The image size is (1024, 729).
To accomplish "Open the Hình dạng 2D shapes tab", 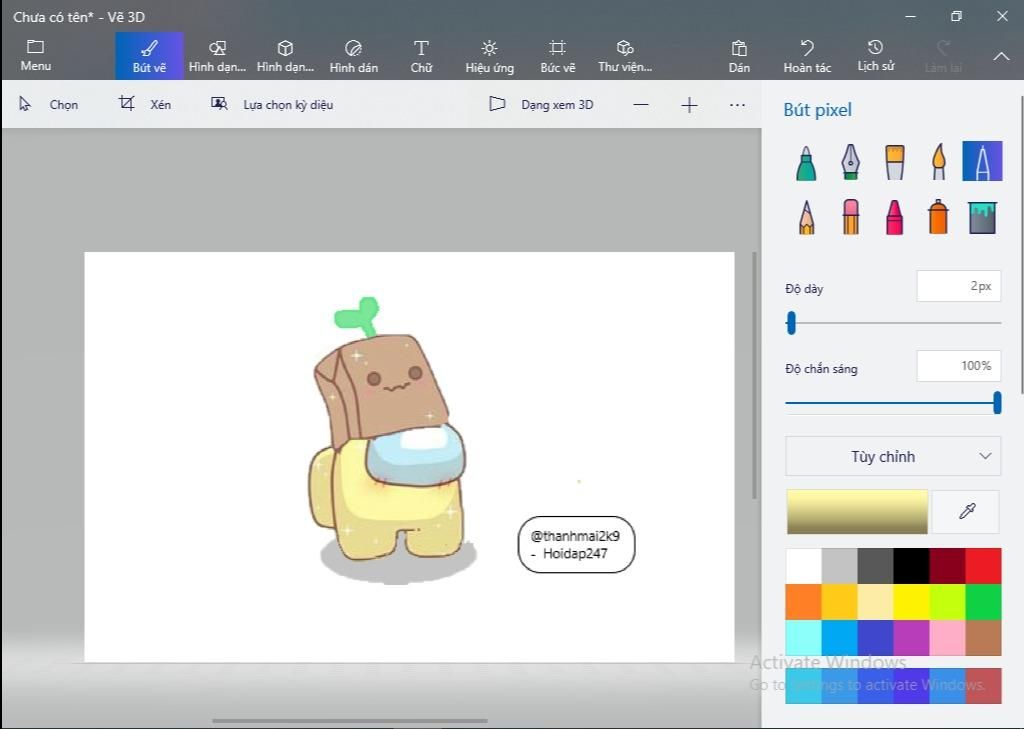I will tap(217, 56).
